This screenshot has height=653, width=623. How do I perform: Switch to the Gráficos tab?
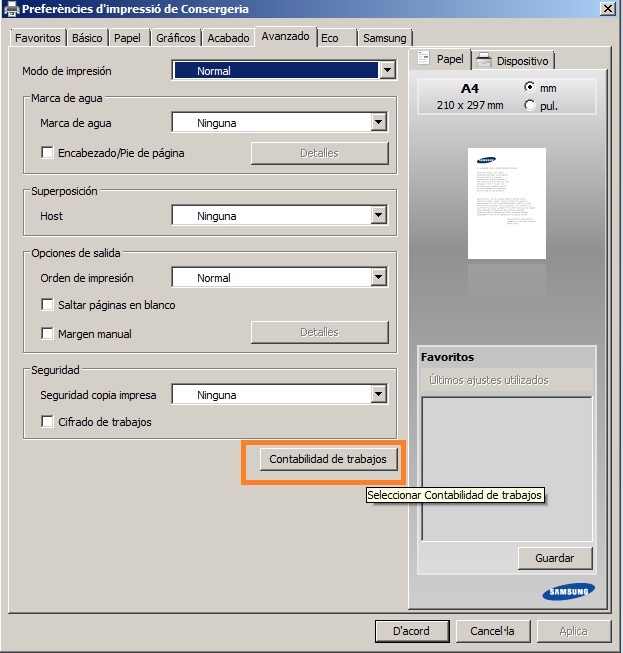[176, 38]
